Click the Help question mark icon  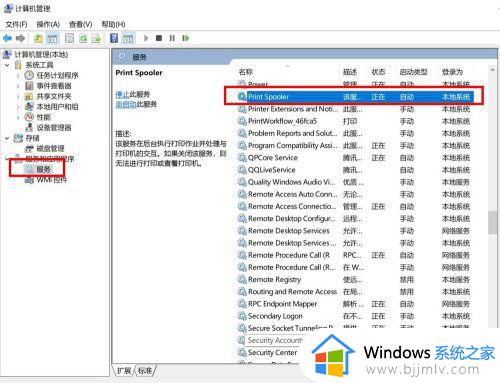click(x=114, y=38)
